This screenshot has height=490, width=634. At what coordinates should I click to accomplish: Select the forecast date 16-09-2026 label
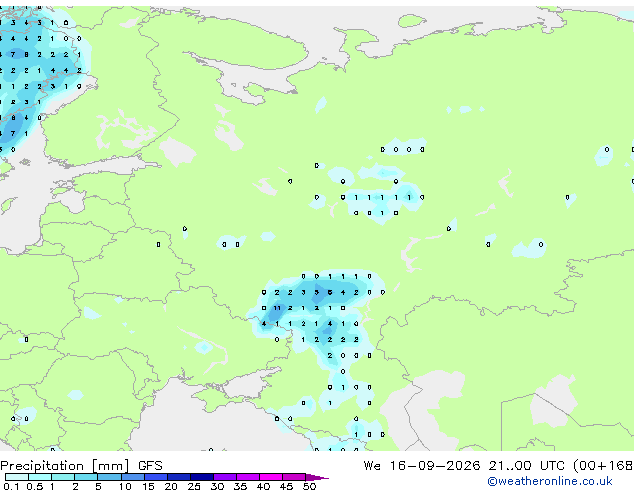pyautogui.click(x=435, y=466)
